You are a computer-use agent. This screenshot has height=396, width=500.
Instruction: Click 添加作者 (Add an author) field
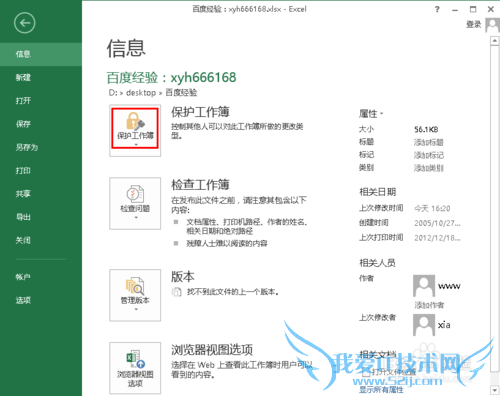tap(429, 305)
